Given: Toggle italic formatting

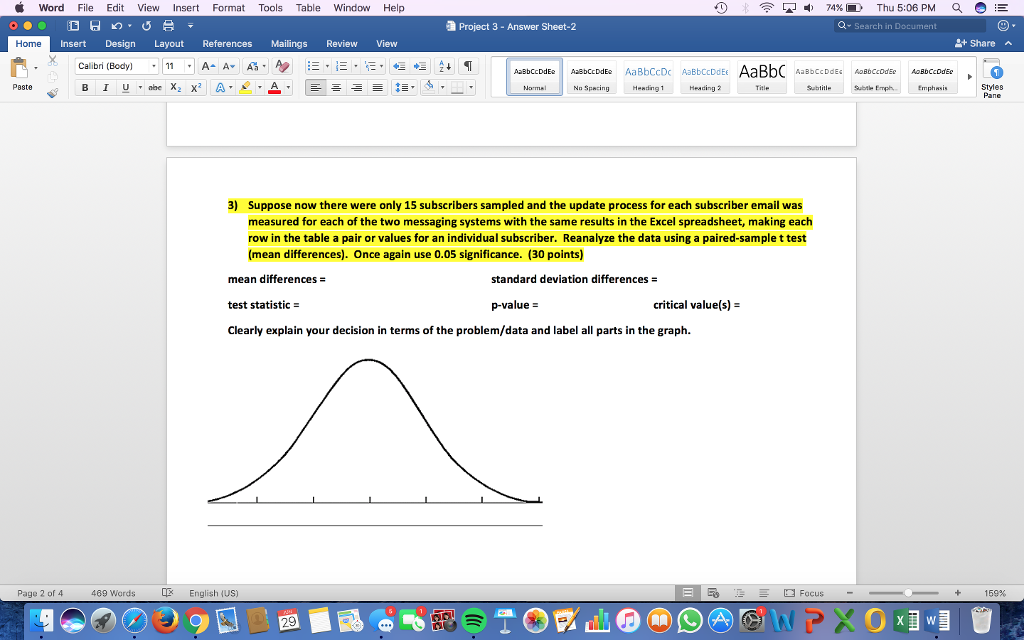Looking at the screenshot, I should click(105, 88).
